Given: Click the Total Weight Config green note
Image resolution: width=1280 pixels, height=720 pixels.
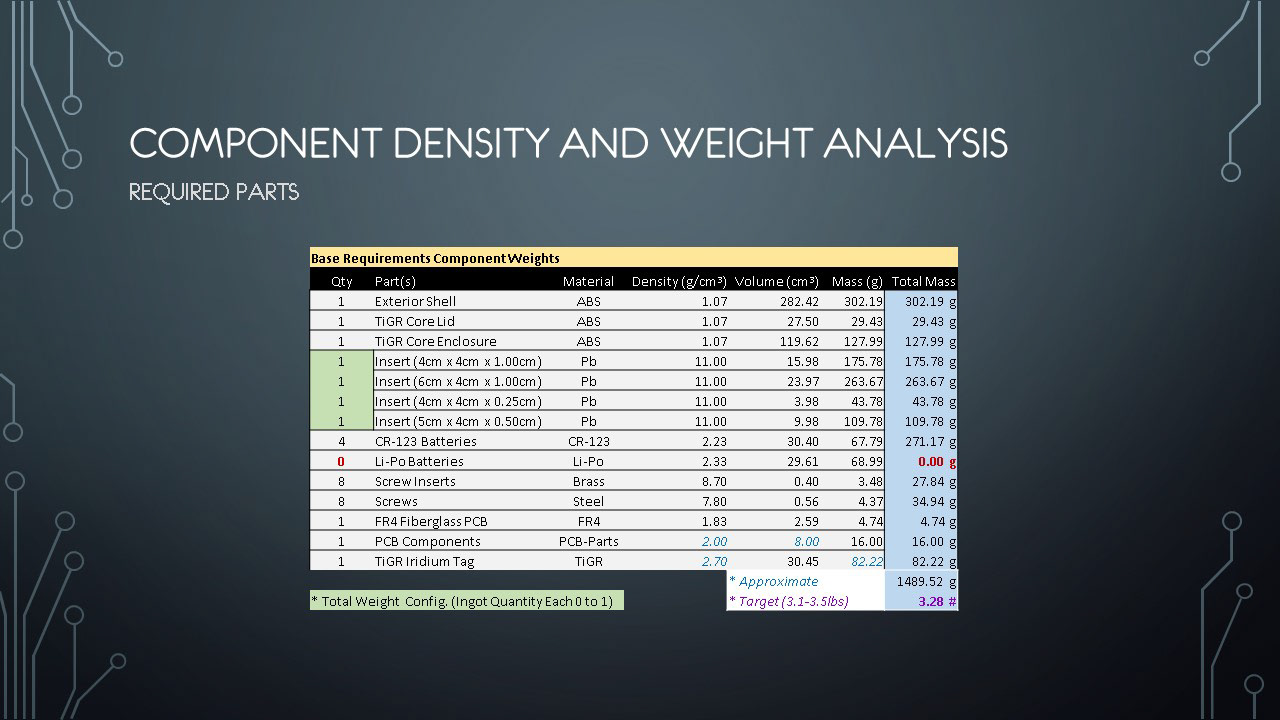Looking at the screenshot, I should point(466,601).
